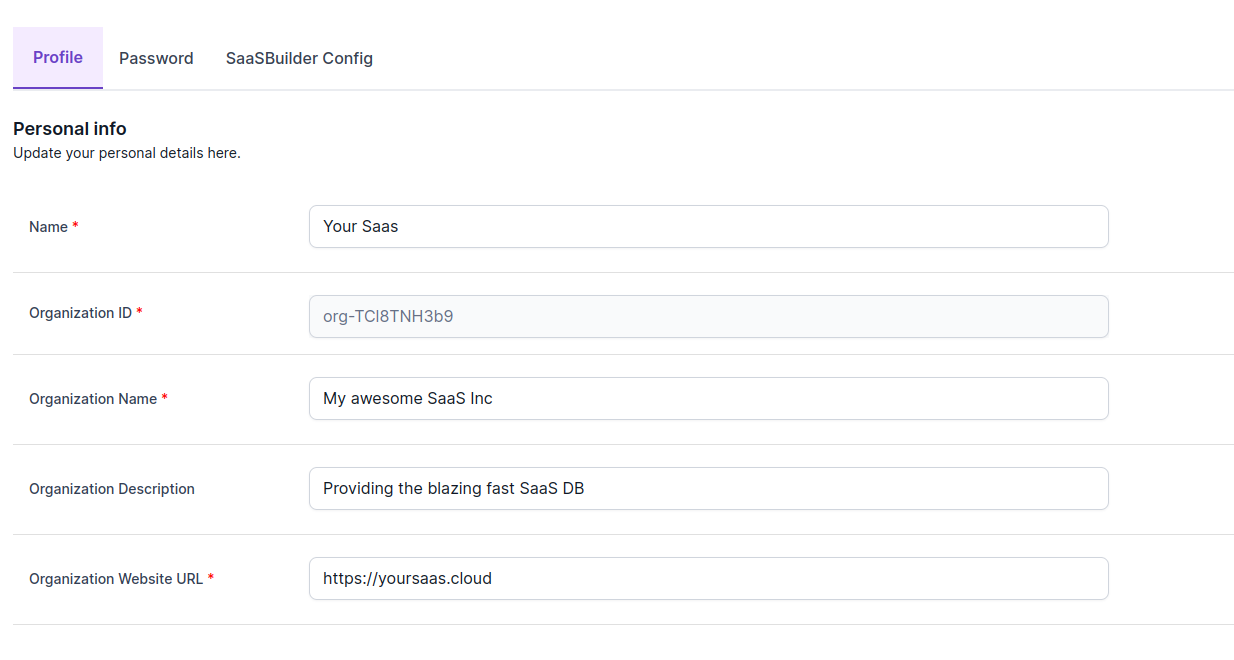Click the "Organization Website URL" label
Image resolution: width=1234 pixels, height=660 pixels.
click(x=116, y=579)
